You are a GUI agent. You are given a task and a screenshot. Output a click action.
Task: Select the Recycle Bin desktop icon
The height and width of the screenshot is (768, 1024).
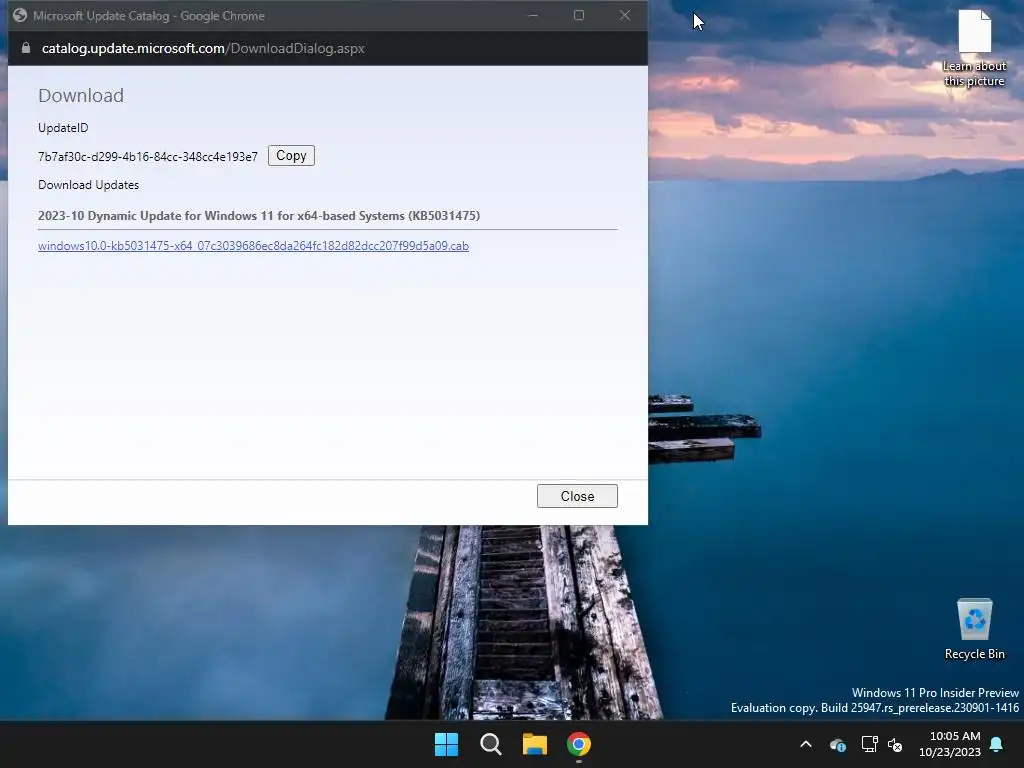pyautogui.click(x=974, y=629)
